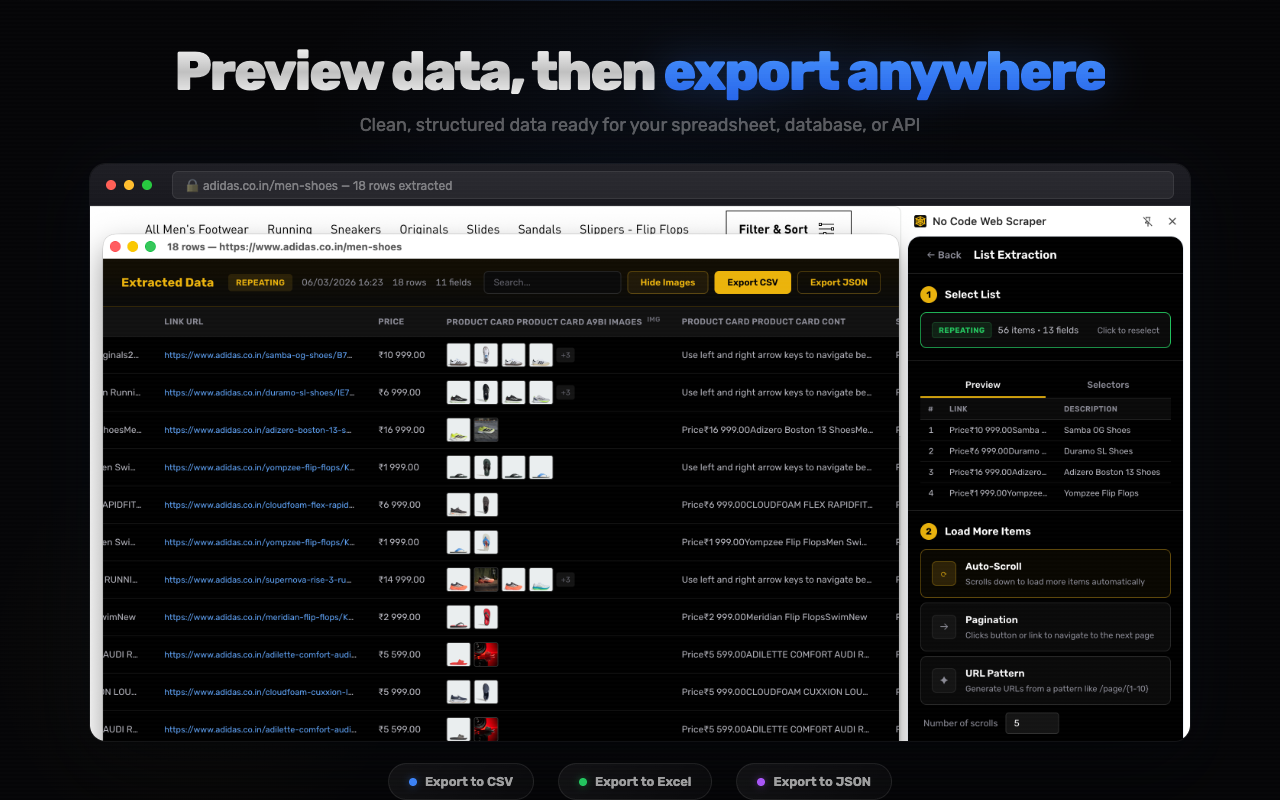Select the URL Pattern load option
The image size is (1280, 800).
pyautogui.click(x=1045, y=680)
